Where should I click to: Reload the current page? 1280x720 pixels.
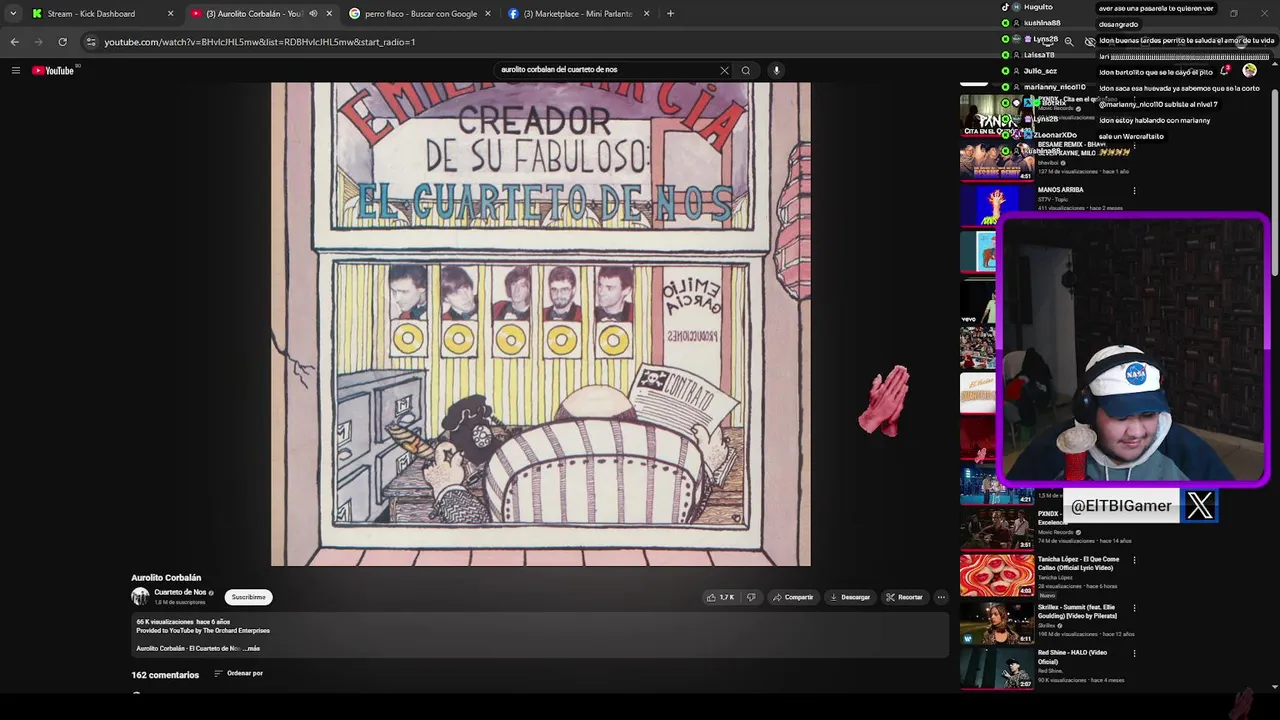[x=62, y=42]
